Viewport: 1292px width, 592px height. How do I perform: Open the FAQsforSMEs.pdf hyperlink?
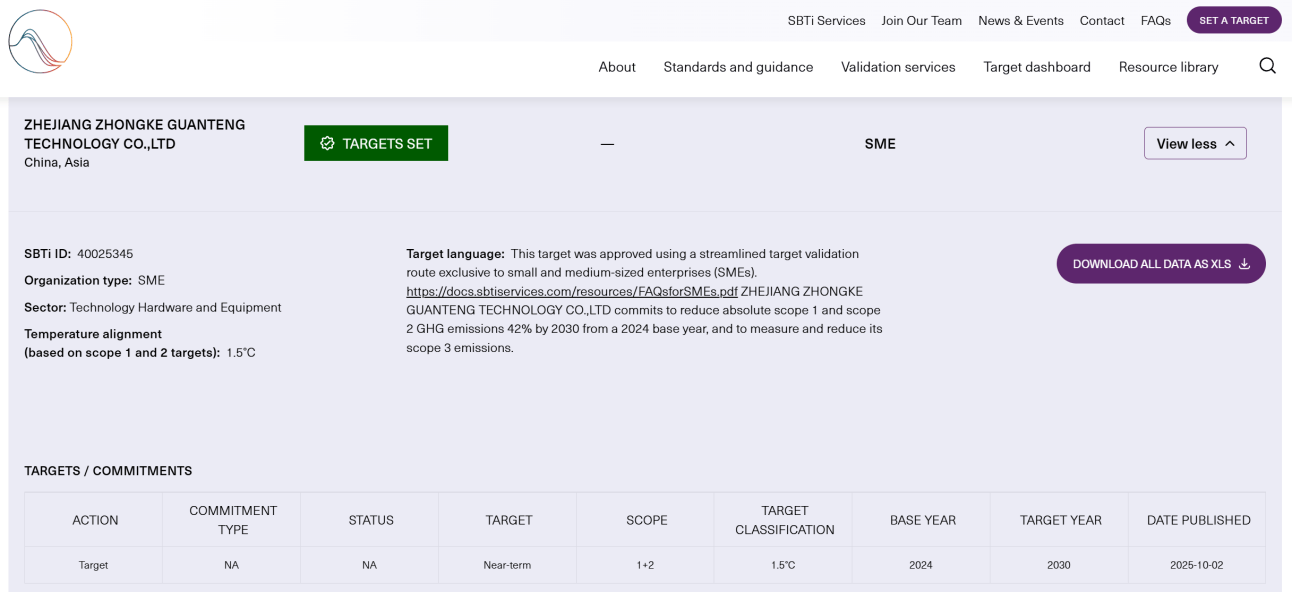tap(572, 291)
